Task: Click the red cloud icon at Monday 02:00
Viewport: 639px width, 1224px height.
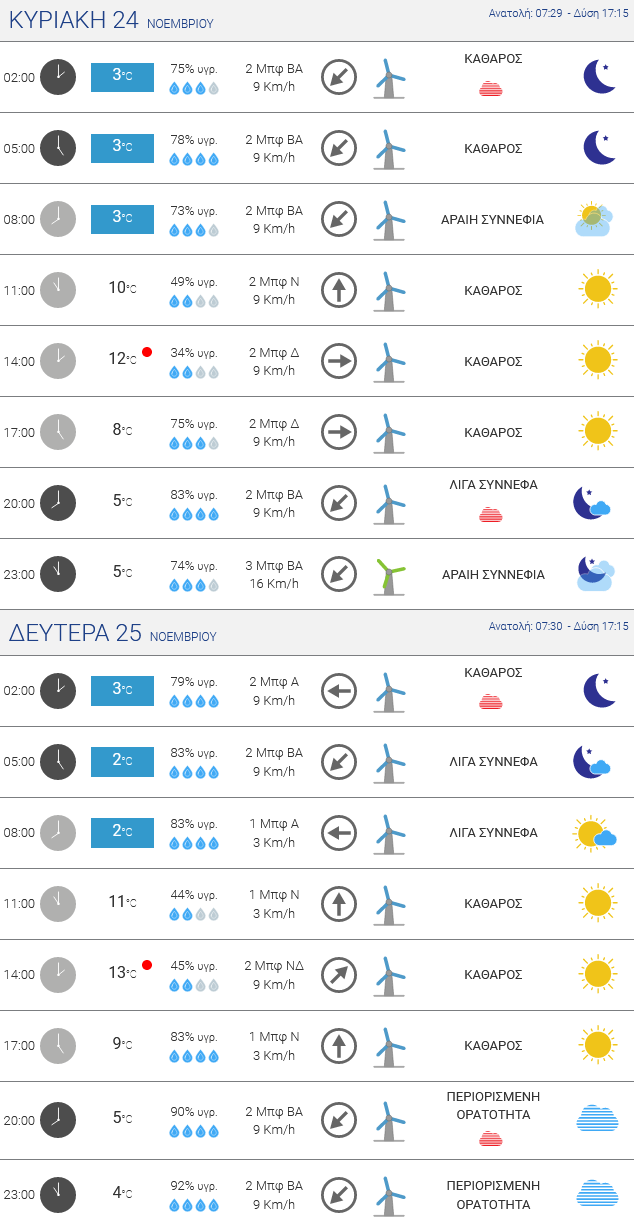Action: pyautogui.click(x=490, y=702)
